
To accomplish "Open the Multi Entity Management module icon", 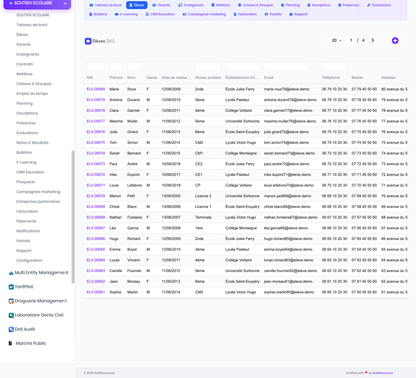I will pos(11,273).
